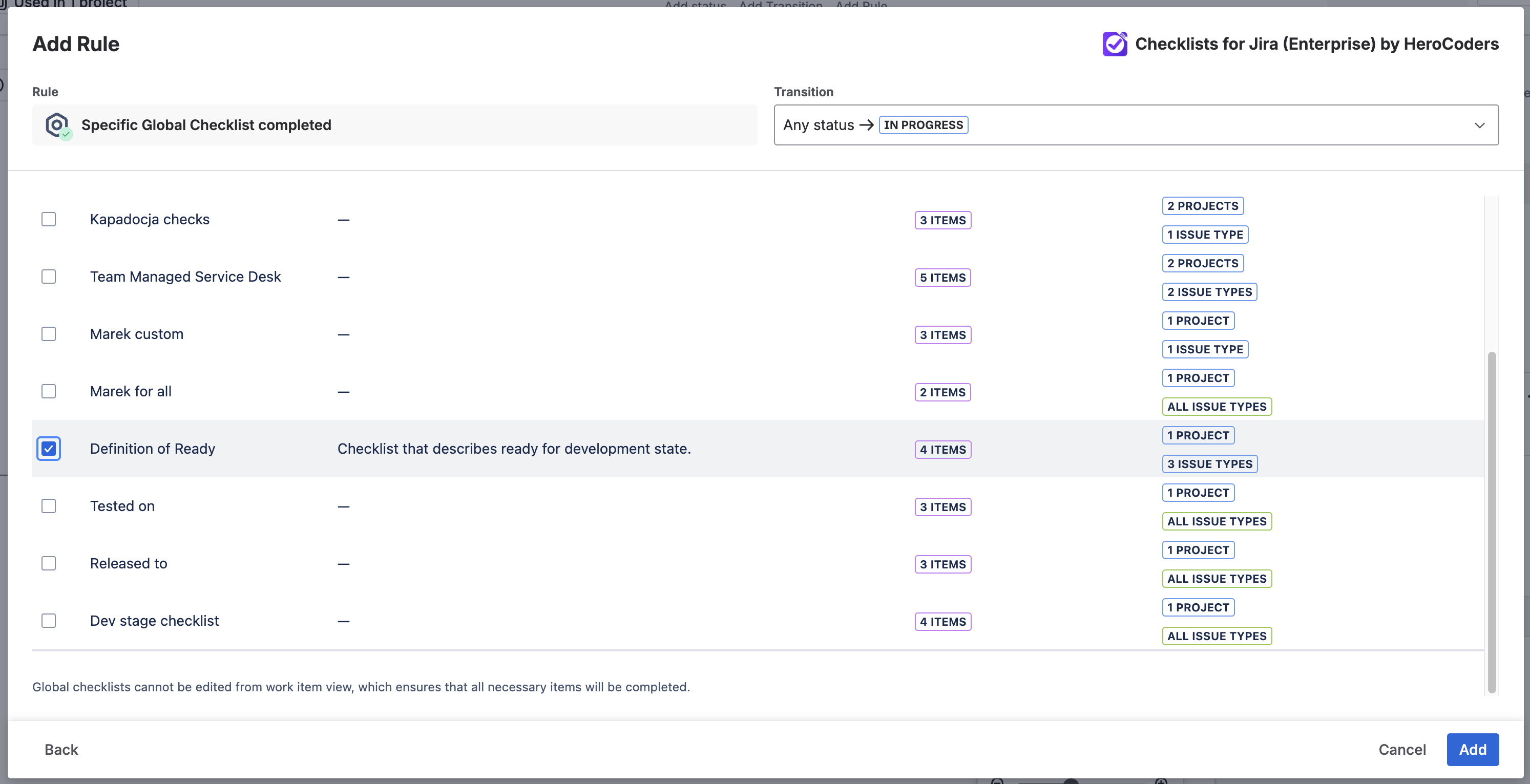1530x784 pixels.
Task: Uncheck the Definition of Ready checkbox
Action: click(49, 449)
